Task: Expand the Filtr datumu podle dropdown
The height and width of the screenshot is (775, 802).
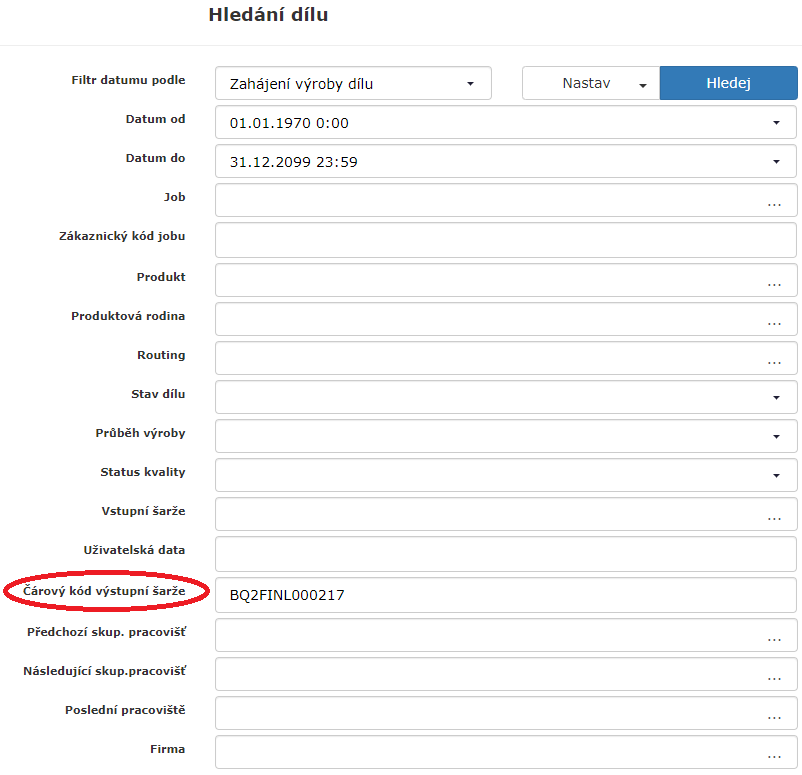Action: coord(470,84)
